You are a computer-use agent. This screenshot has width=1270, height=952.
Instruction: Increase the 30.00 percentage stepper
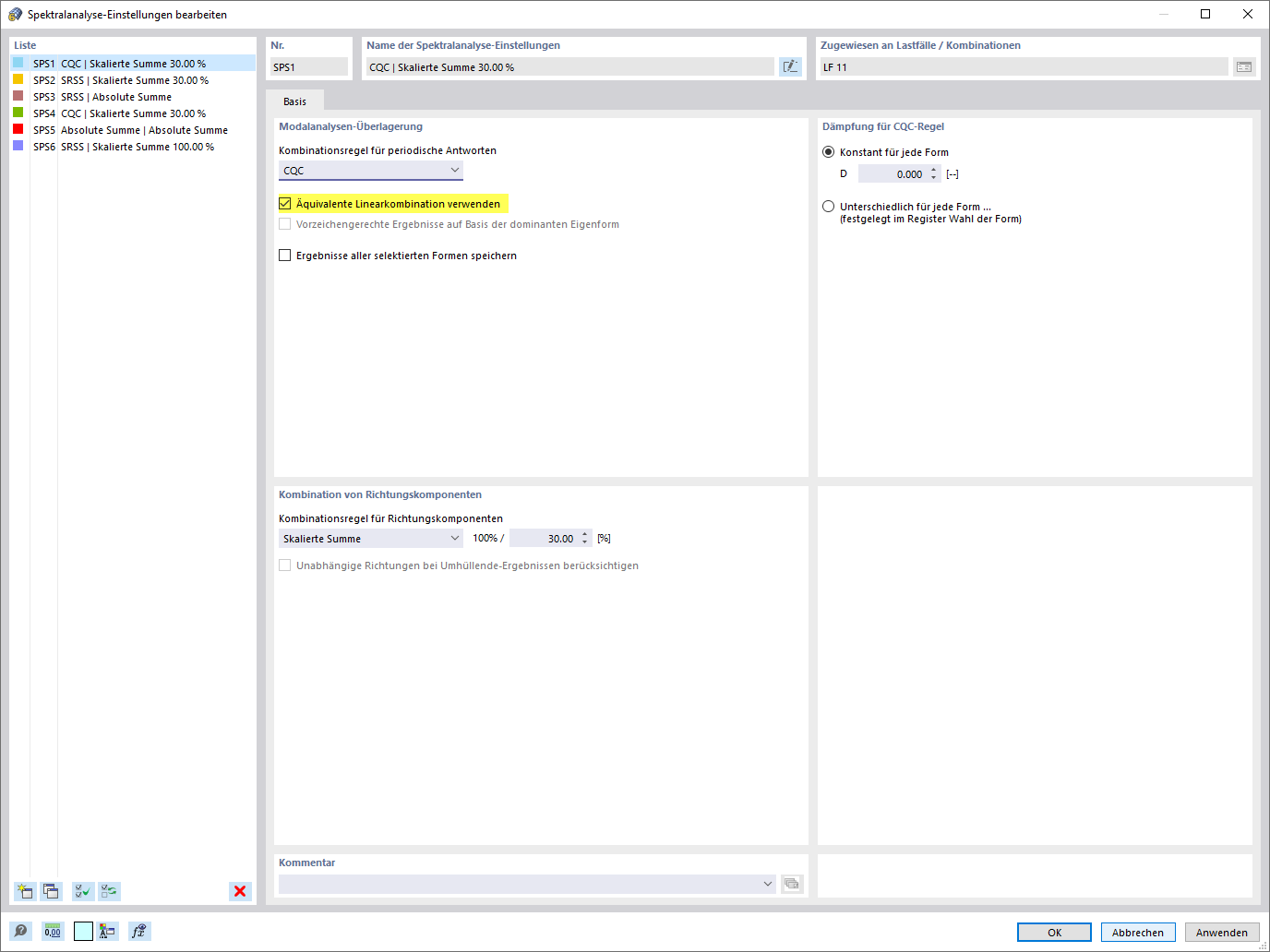tap(585, 534)
